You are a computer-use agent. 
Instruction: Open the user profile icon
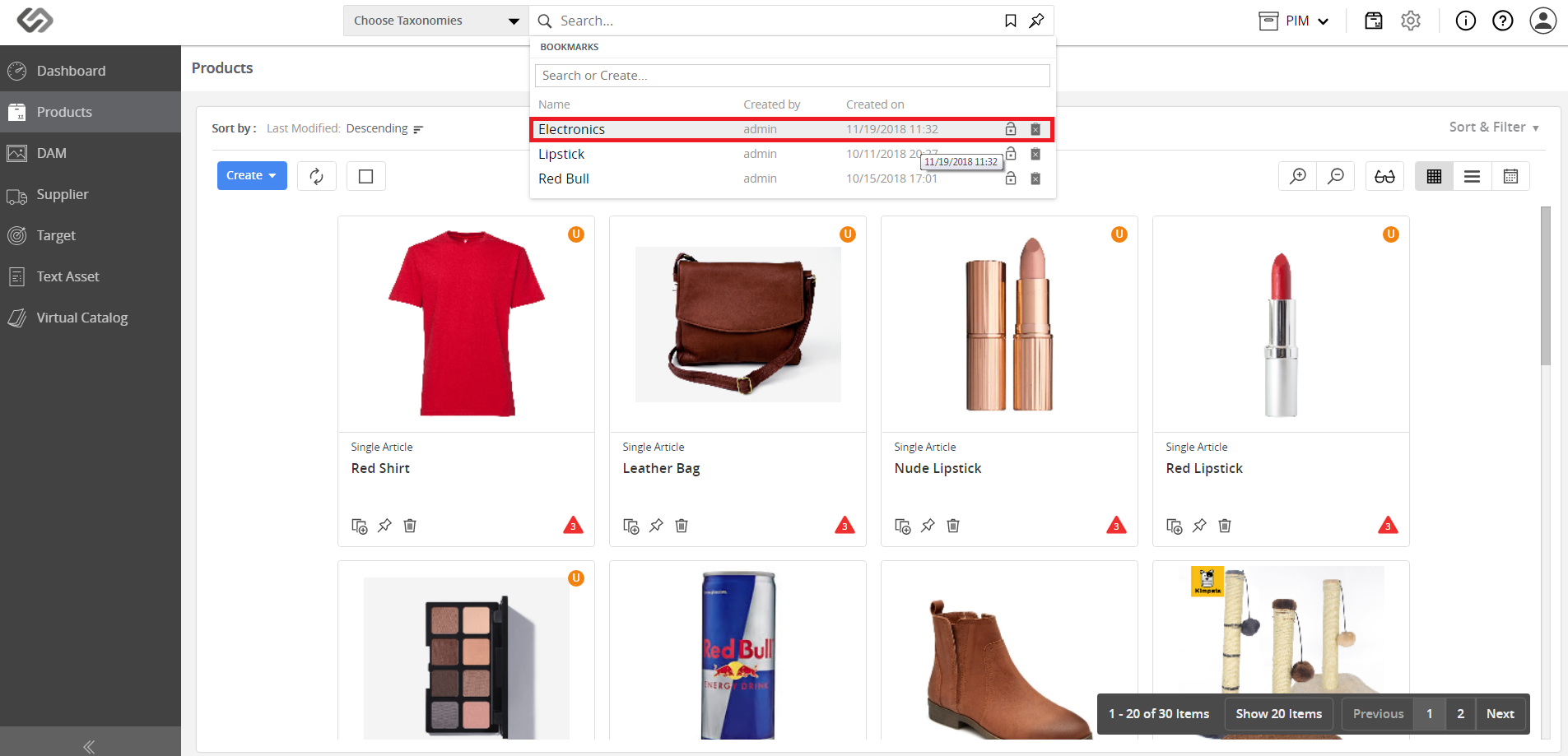1543,21
